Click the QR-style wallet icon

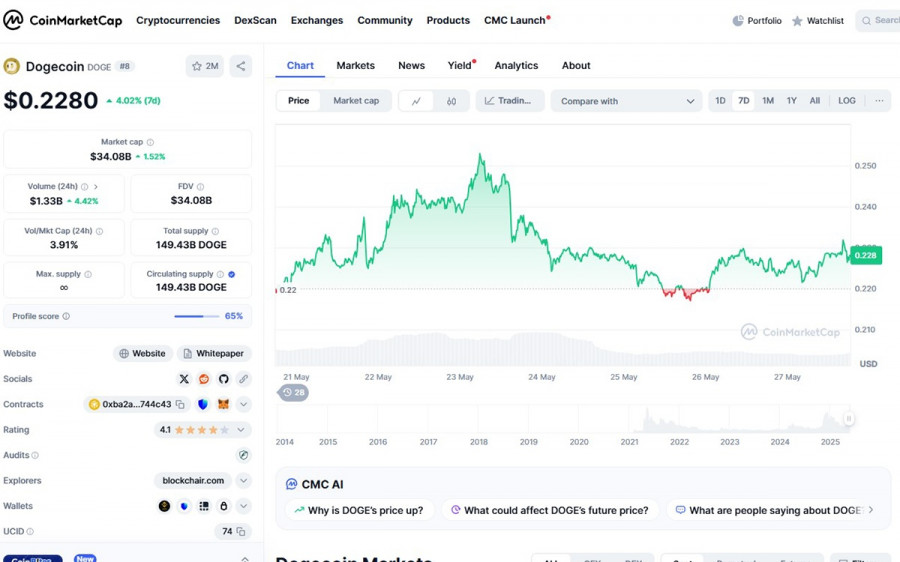[x=204, y=506]
